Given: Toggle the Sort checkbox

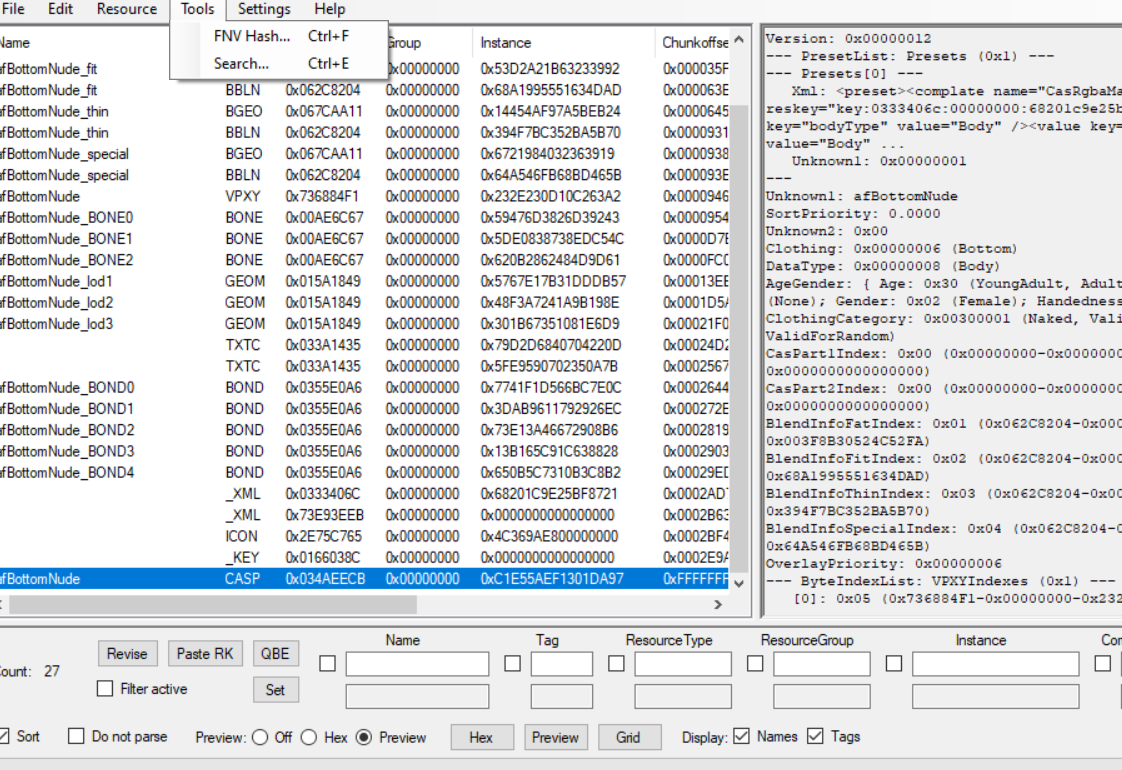Looking at the screenshot, I should [x=4, y=736].
